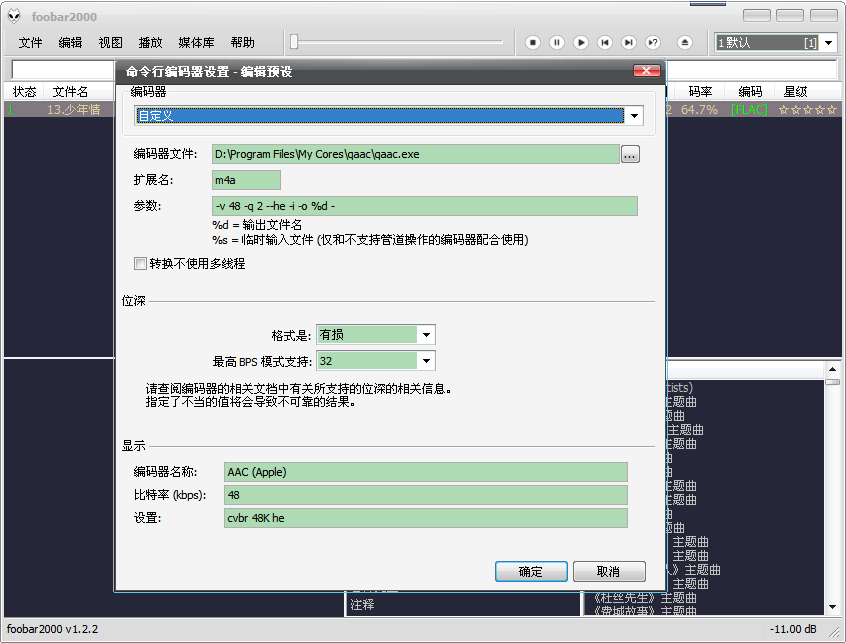Click the 64.7% bitrate cell

pos(699,110)
